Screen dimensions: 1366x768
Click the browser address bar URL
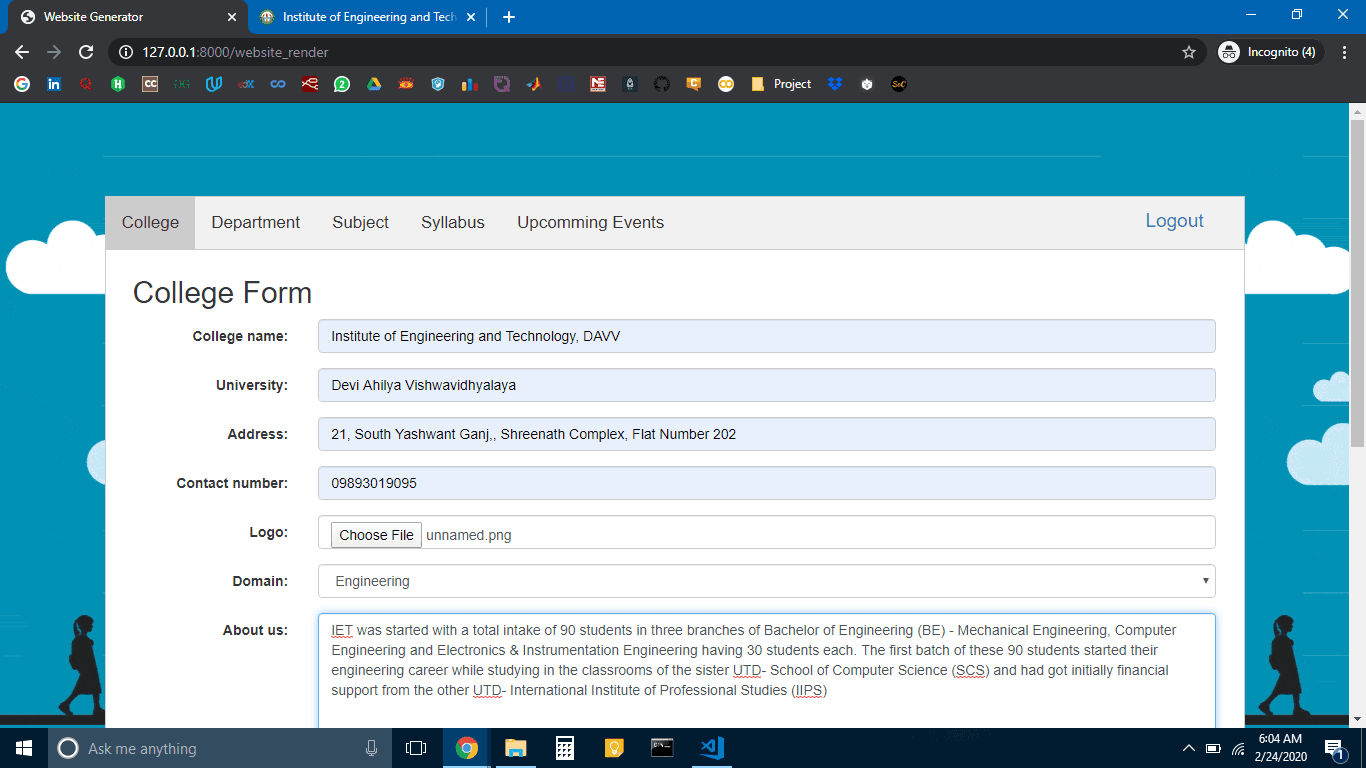[x=235, y=52]
